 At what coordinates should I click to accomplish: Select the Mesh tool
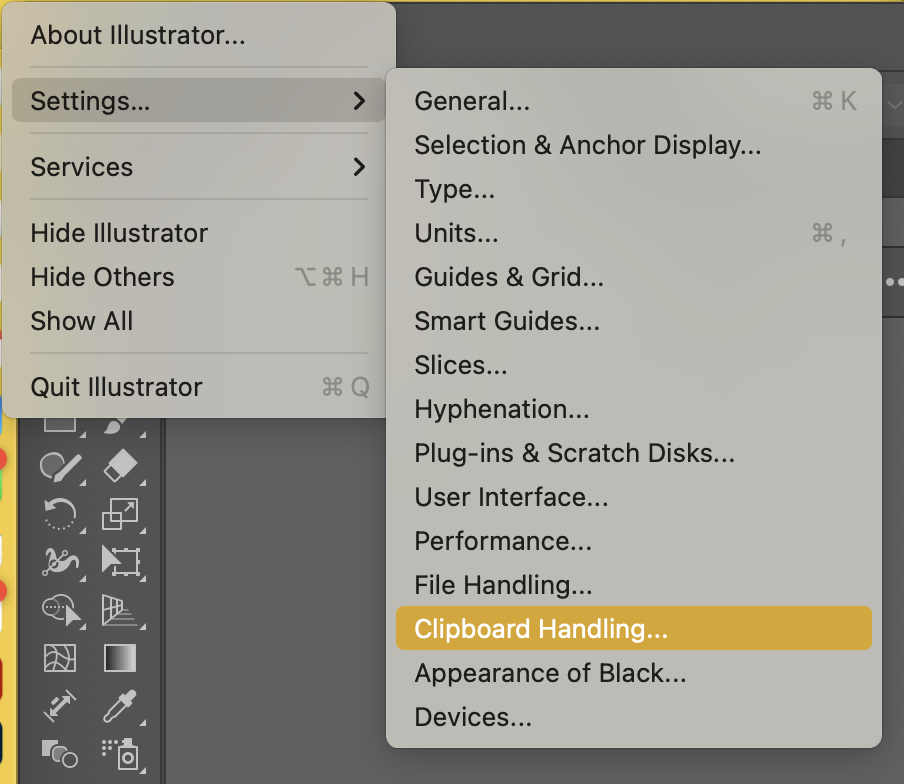[x=60, y=658]
